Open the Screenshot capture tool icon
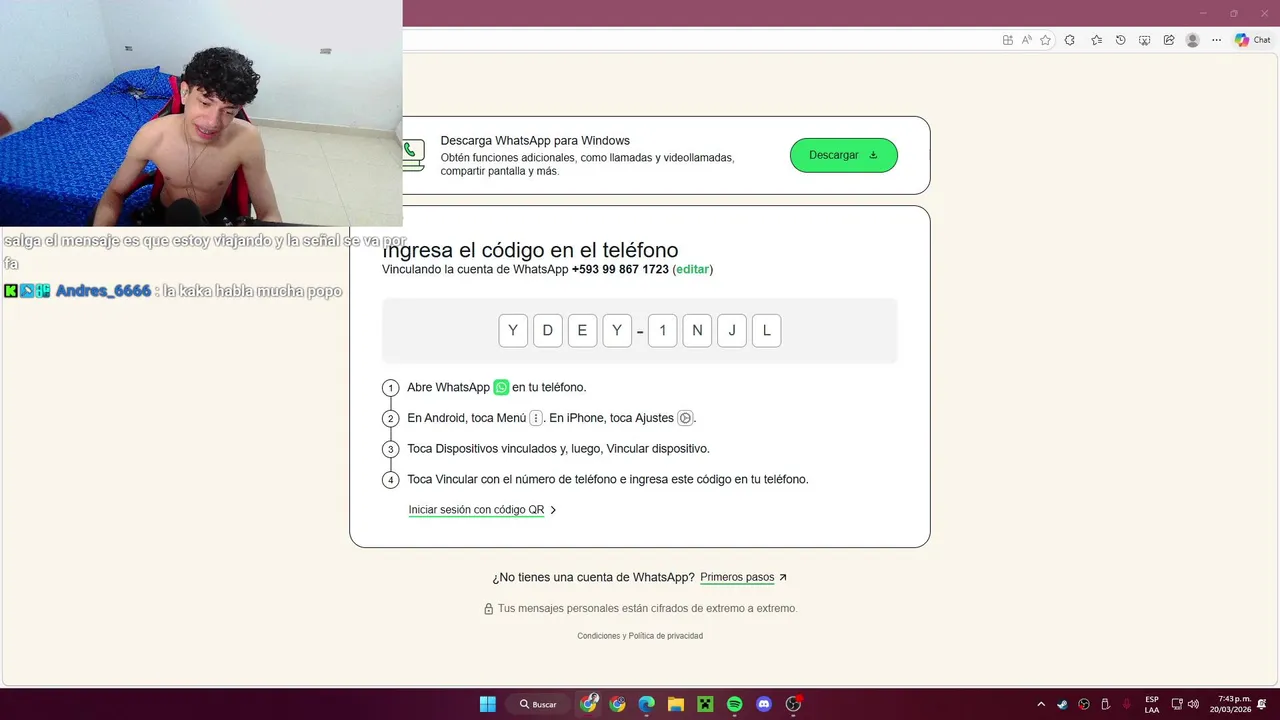The width and height of the screenshot is (1280, 720). tap(1144, 40)
